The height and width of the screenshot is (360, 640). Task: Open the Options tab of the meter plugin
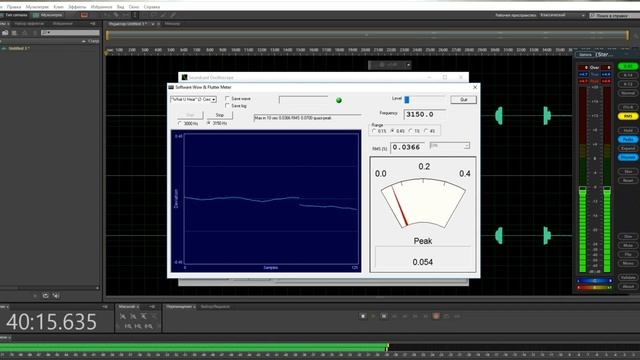pos(585,55)
